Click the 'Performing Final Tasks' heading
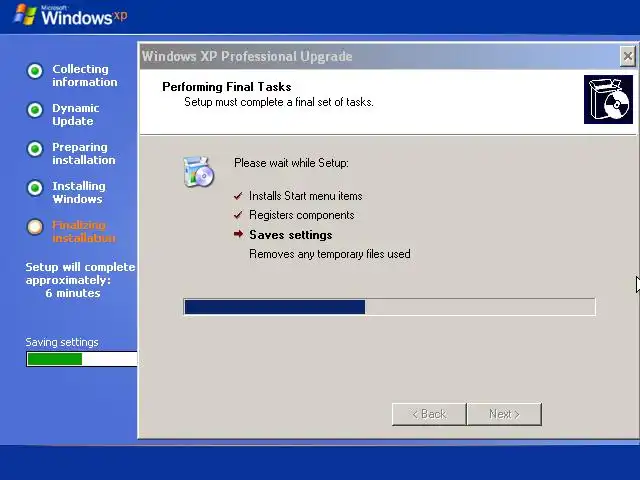Image resolution: width=640 pixels, height=480 pixels. point(227,87)
